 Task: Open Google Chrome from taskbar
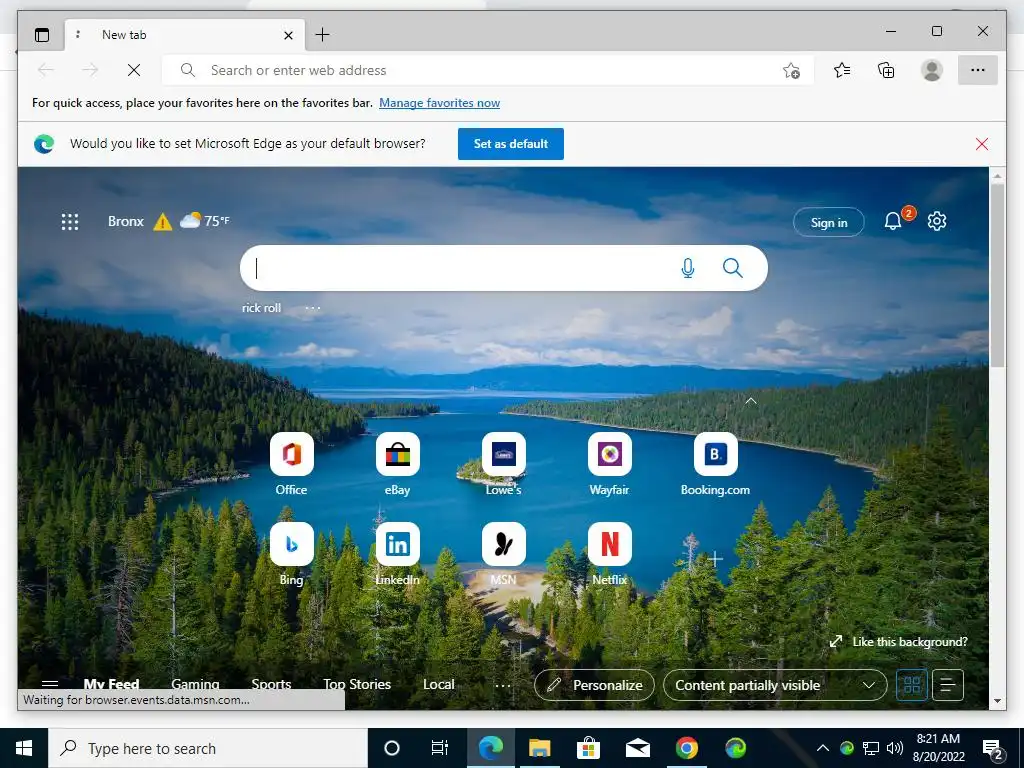(x=686, y=748)
